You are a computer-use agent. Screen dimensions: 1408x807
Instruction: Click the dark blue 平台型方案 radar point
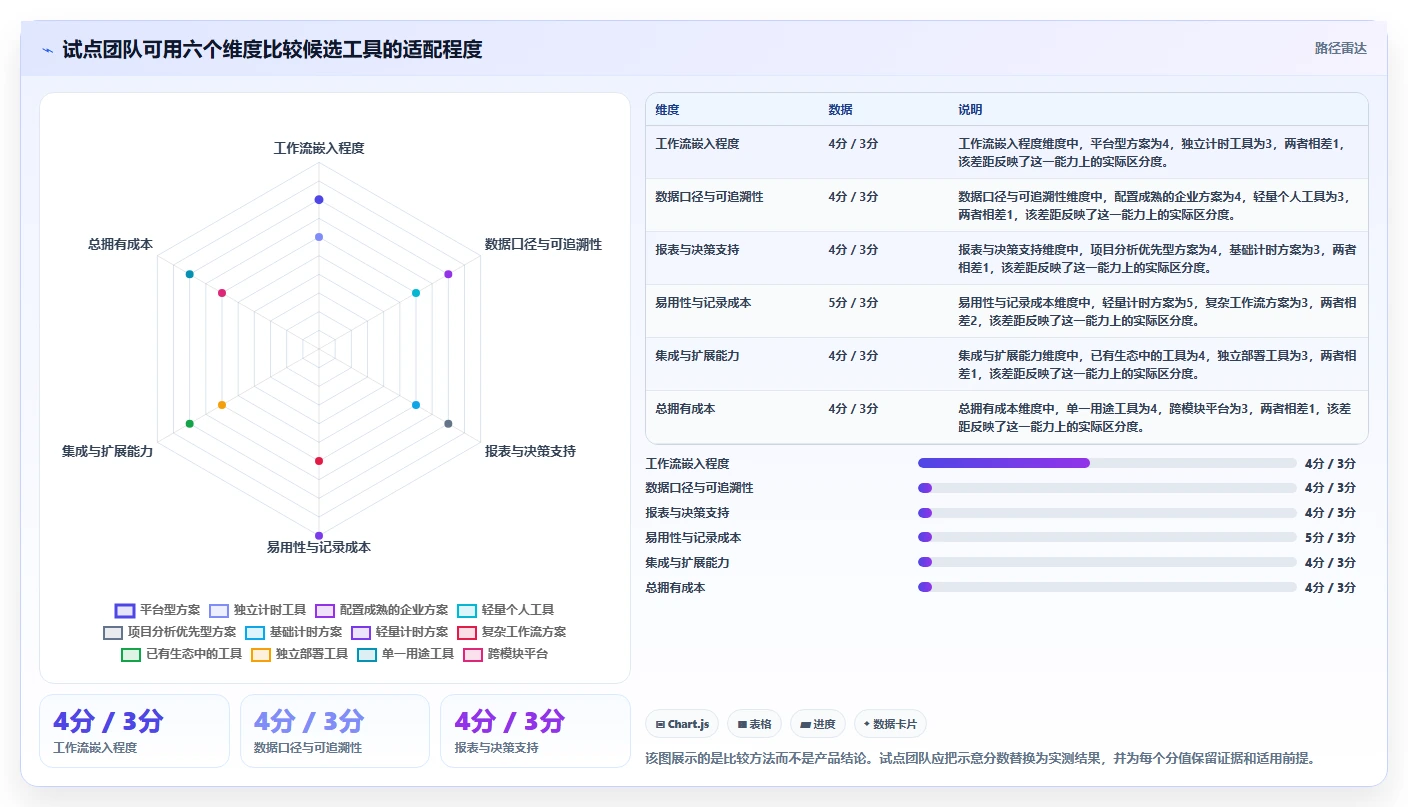pyautogui.click(x=319, y=200)
